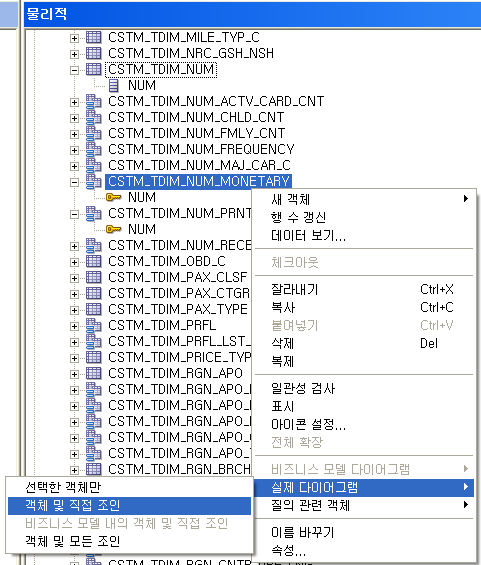Screen dimensions: 481x565
Task: Select CSTM_TDIM_PRICE_TYP tree row
Action: pyautogui.click(x=179, y=357)
